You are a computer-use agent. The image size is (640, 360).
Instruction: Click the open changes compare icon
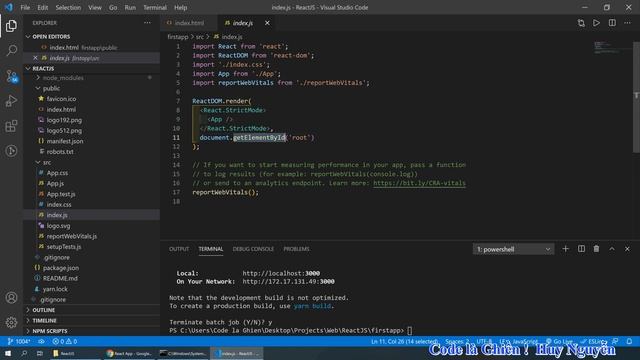(x=581, y=23)
